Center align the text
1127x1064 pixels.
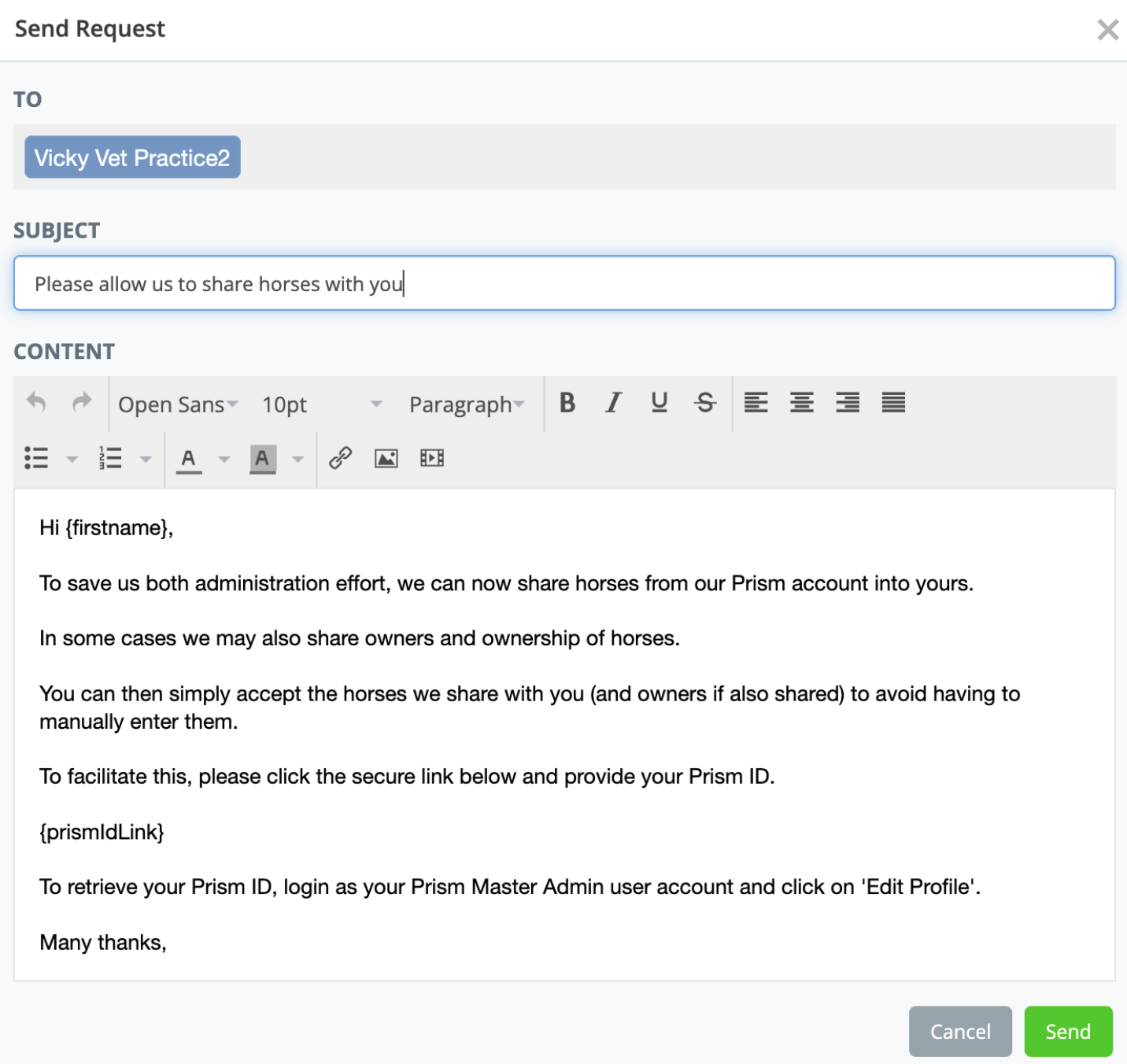point(801,403)
